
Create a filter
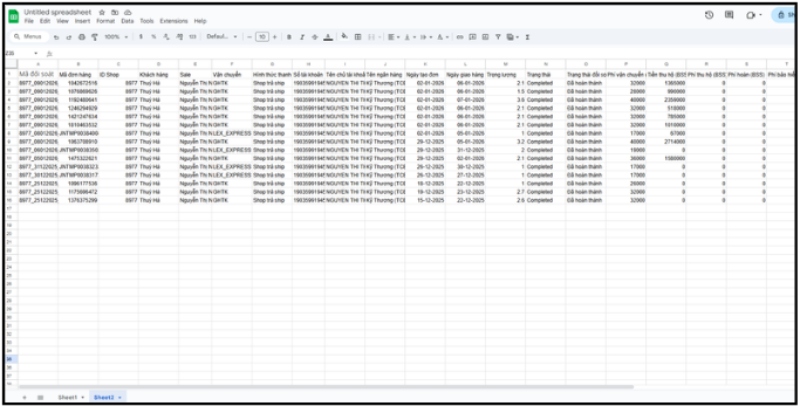coord(498,37)
